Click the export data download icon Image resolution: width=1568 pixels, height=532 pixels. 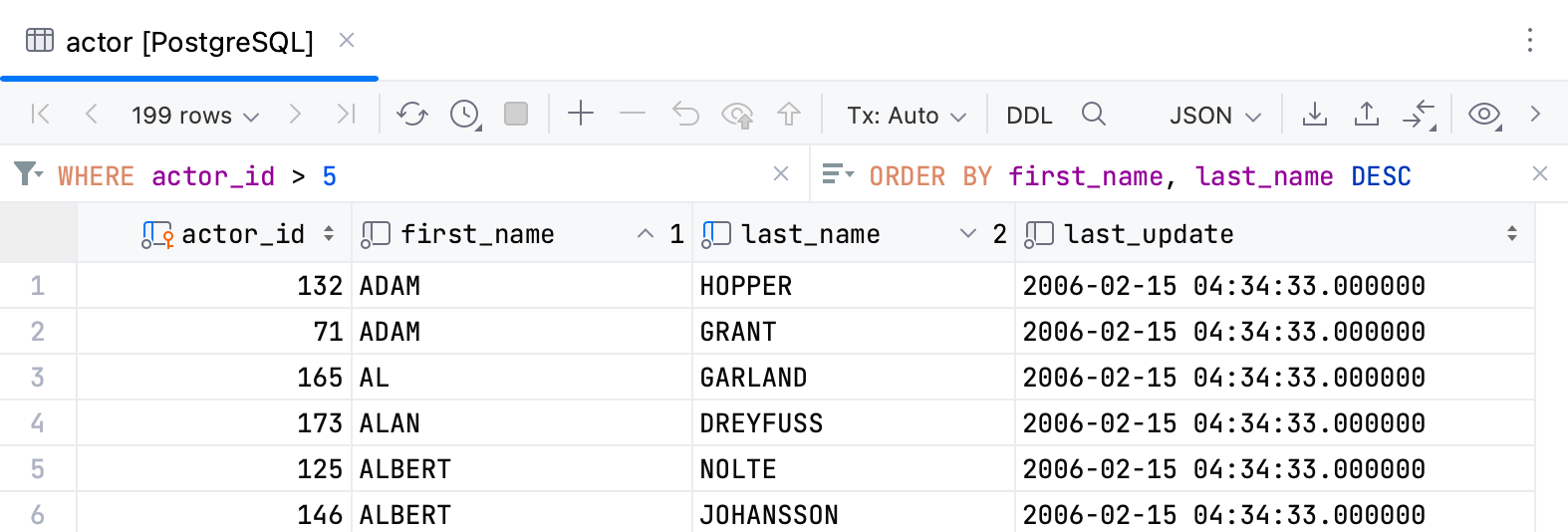1315,115
